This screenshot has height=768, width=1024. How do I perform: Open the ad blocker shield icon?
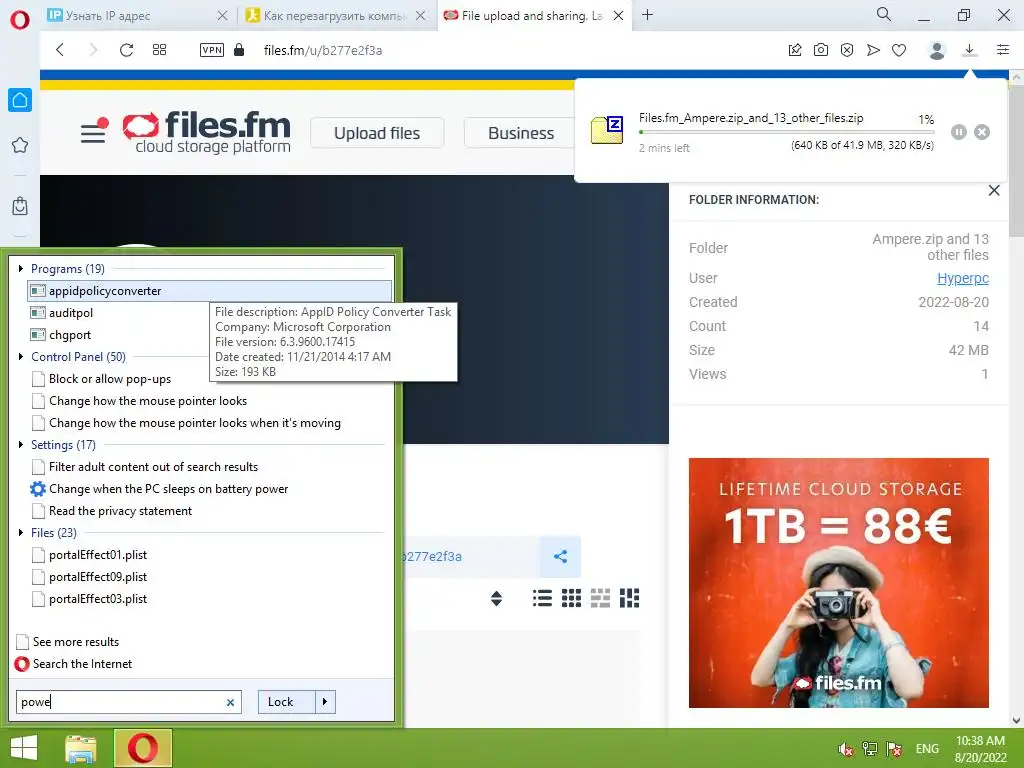pos(847,50)
